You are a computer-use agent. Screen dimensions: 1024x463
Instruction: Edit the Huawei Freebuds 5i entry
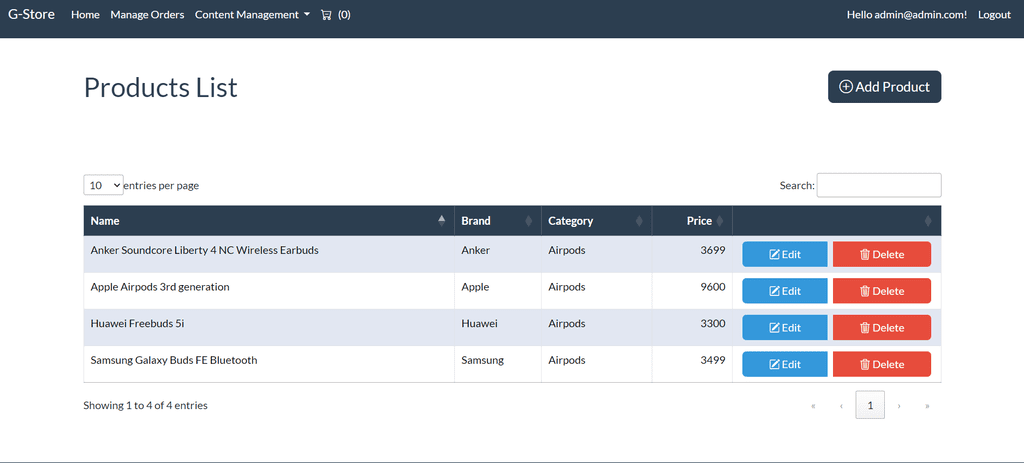click(784, 328)
